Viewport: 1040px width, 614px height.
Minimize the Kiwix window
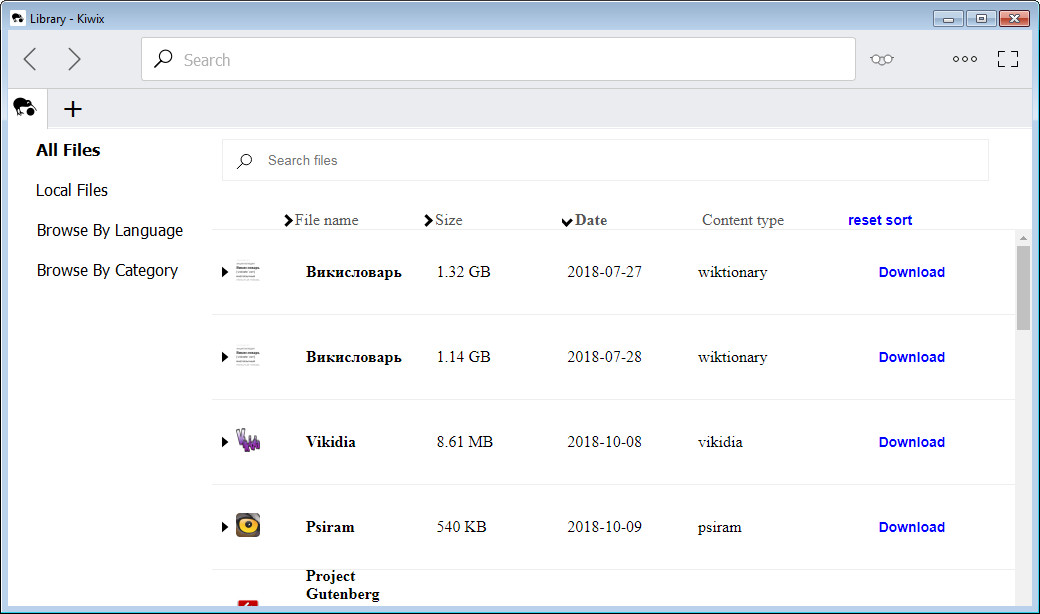(948, 19)
